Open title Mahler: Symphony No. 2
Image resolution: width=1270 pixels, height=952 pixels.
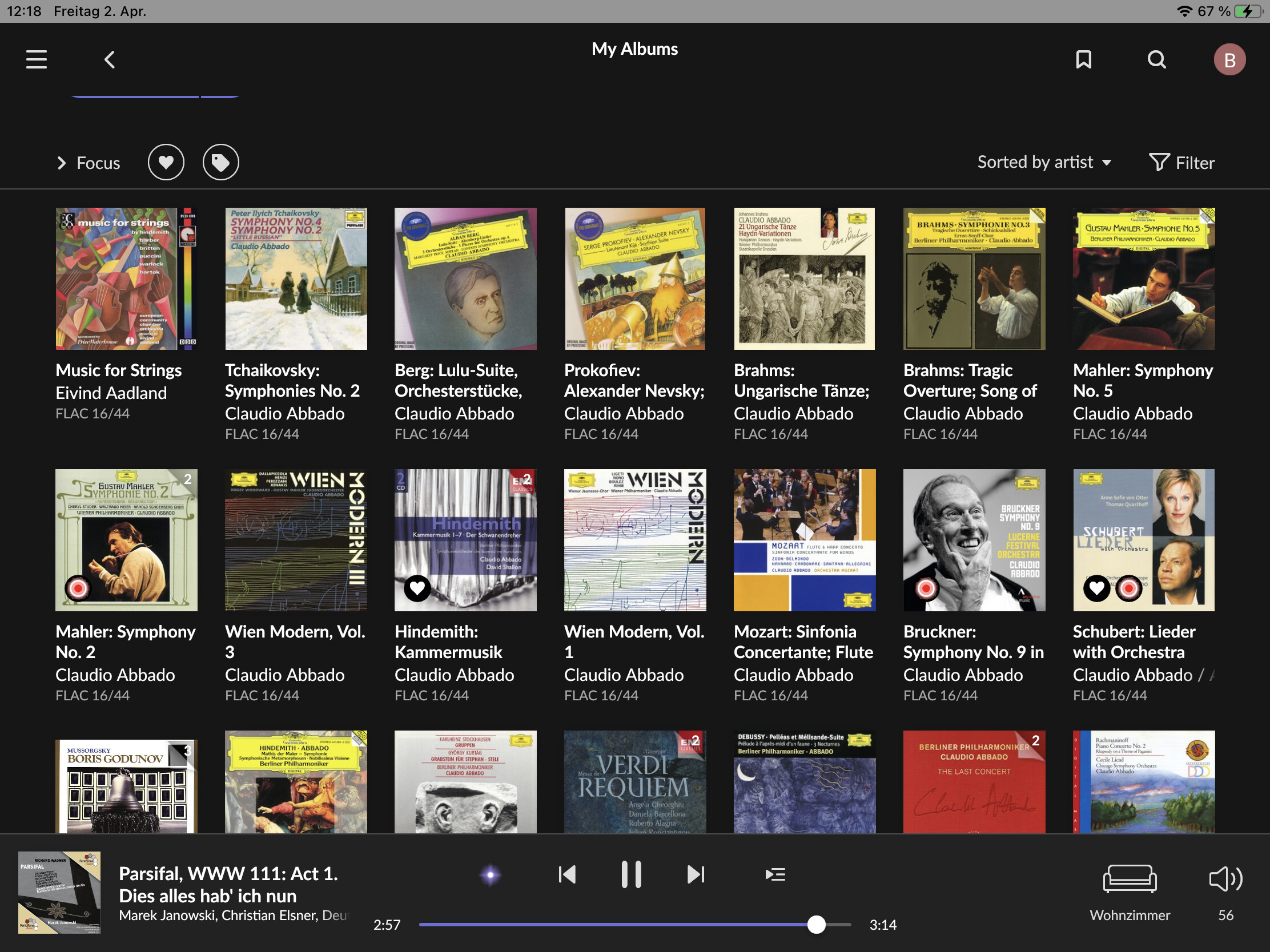click(x=126, y=642)
